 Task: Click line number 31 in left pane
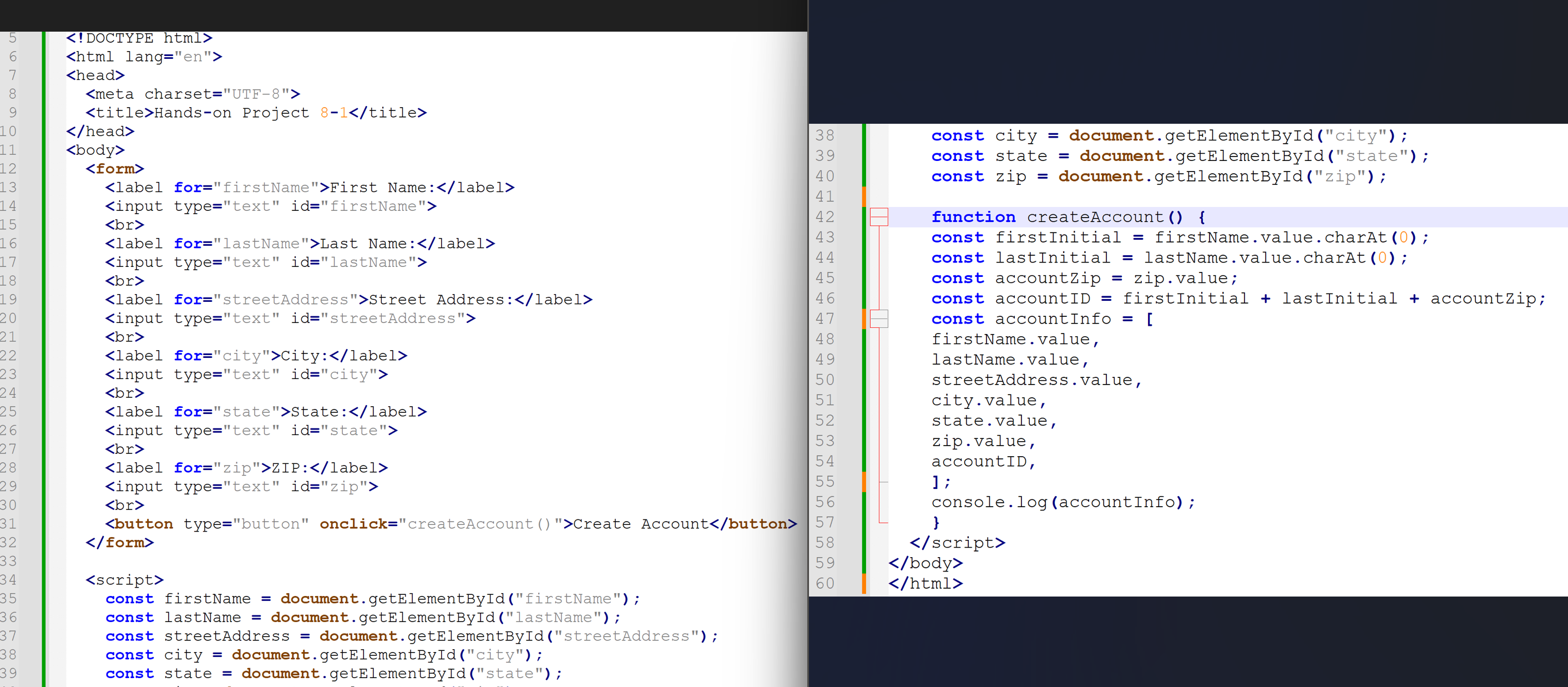[8, 524]
